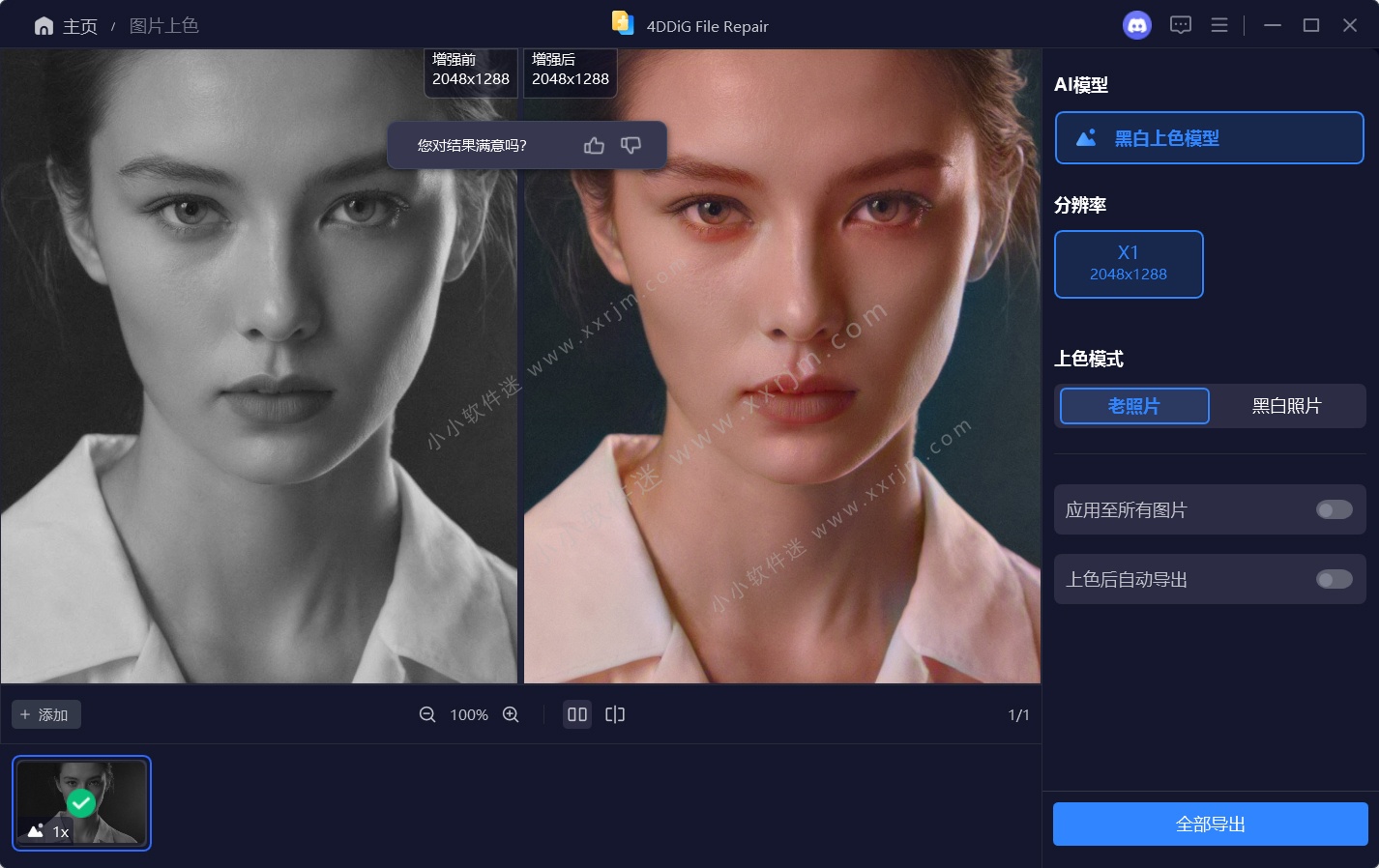The height and width of the screenshot is (868, 1379).
Task: Select the X1 2048x1288 resolution
Action: pyautogui.click(x=1129, y=264)
